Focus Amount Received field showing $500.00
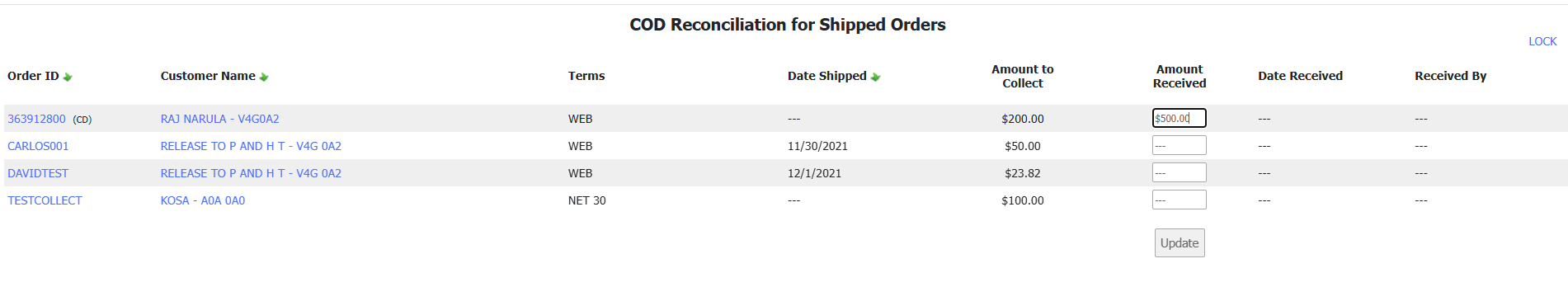This screenshot has width=1568, height=301. coord(1180,118)
